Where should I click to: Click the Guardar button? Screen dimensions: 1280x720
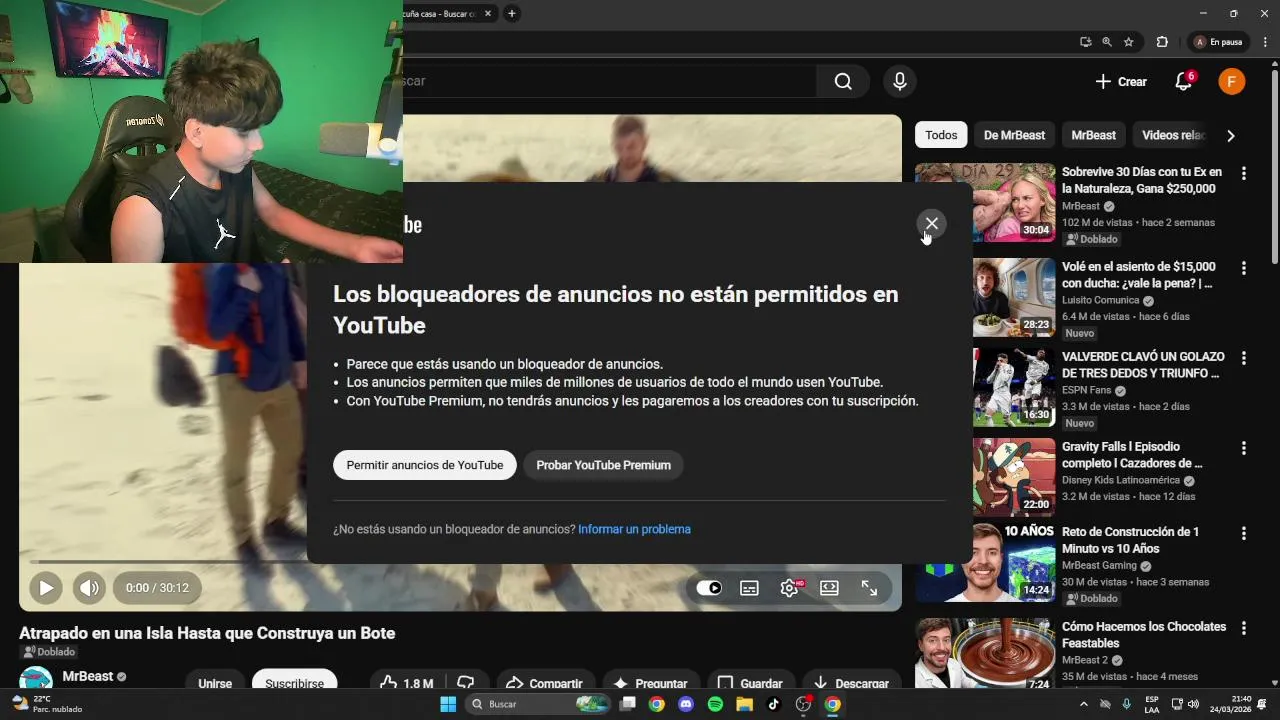[x=750, y=683]
